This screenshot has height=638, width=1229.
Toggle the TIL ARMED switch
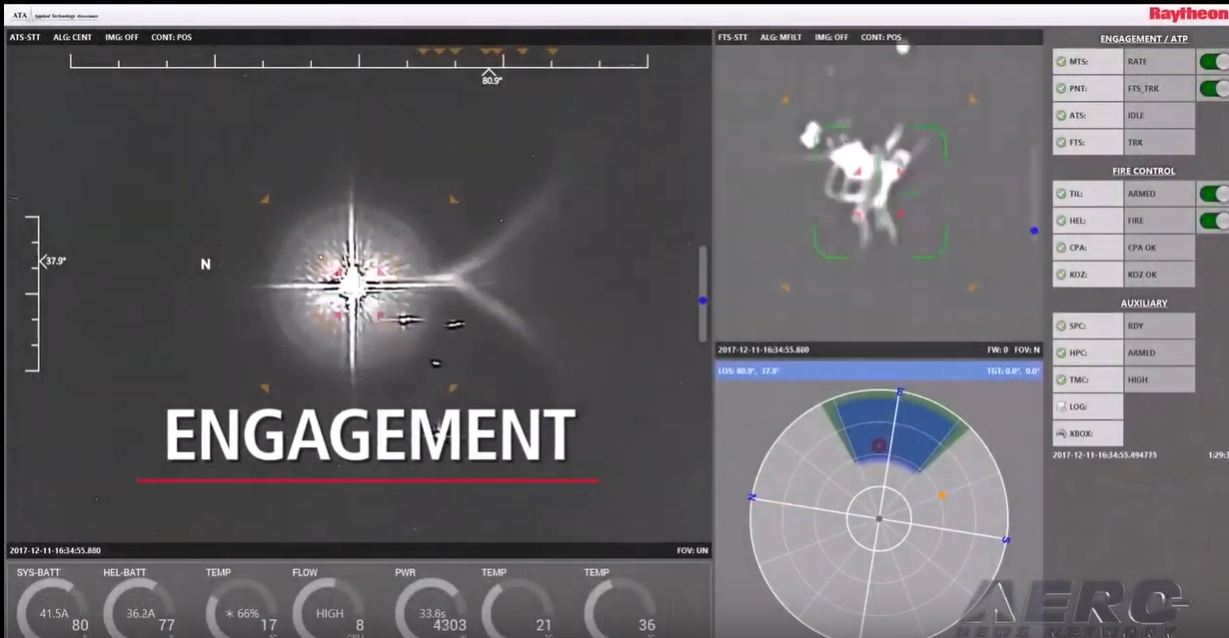[x=1214, y=194]
